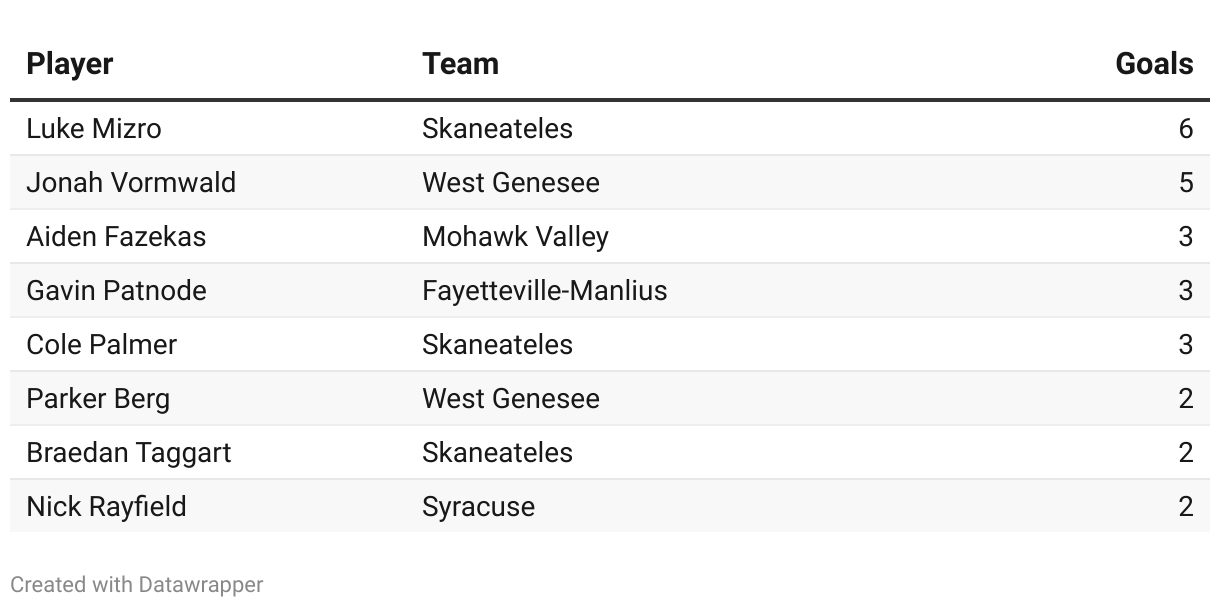The image size is (1220, 608).
Task: Select West Genesee team in Parker Berg's row
Action: 511,399
